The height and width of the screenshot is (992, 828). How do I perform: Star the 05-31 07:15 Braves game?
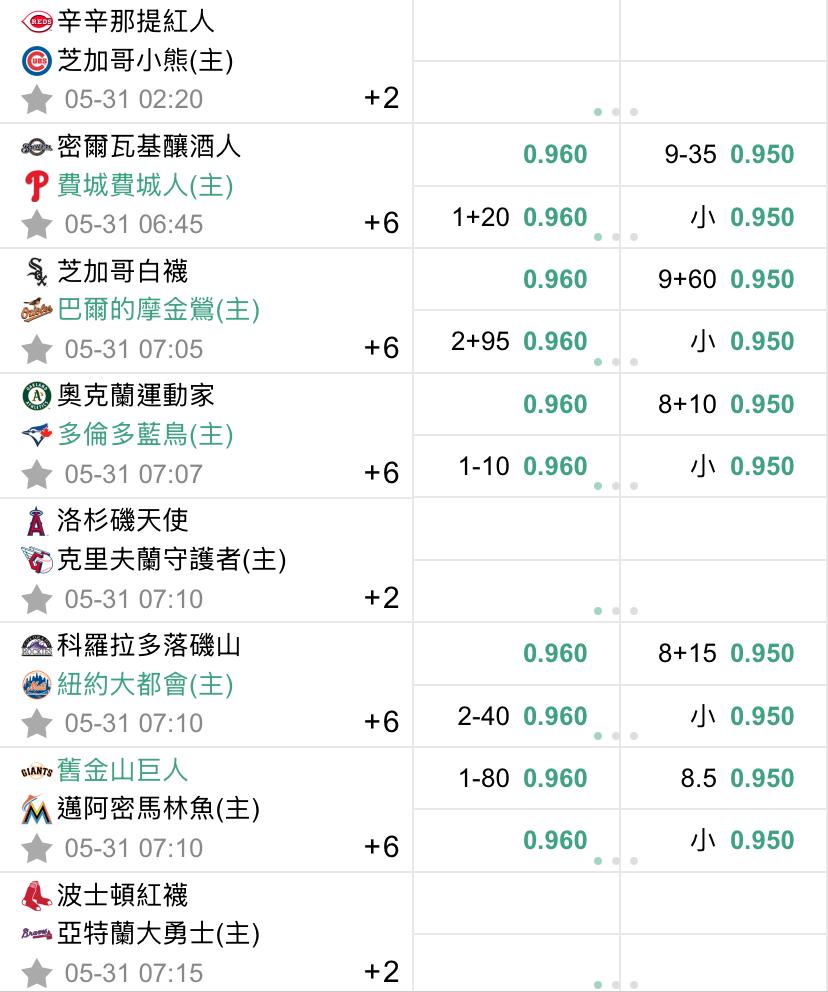pyautogui.click(x=37, y=973)
